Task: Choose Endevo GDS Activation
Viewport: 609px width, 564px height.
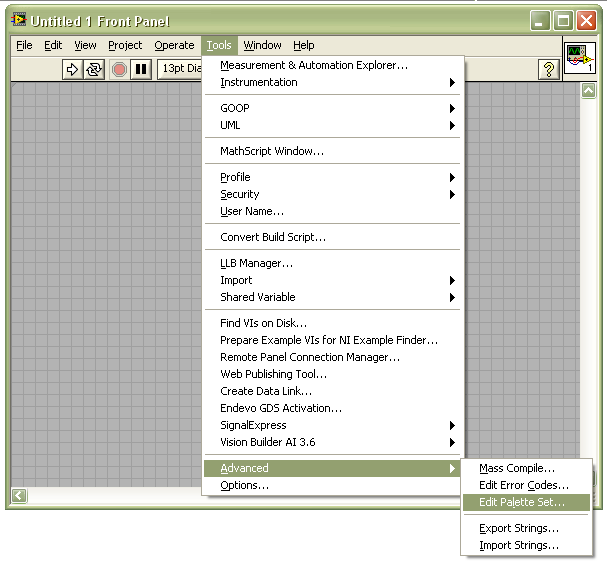Action: click(x=332, y=408)
